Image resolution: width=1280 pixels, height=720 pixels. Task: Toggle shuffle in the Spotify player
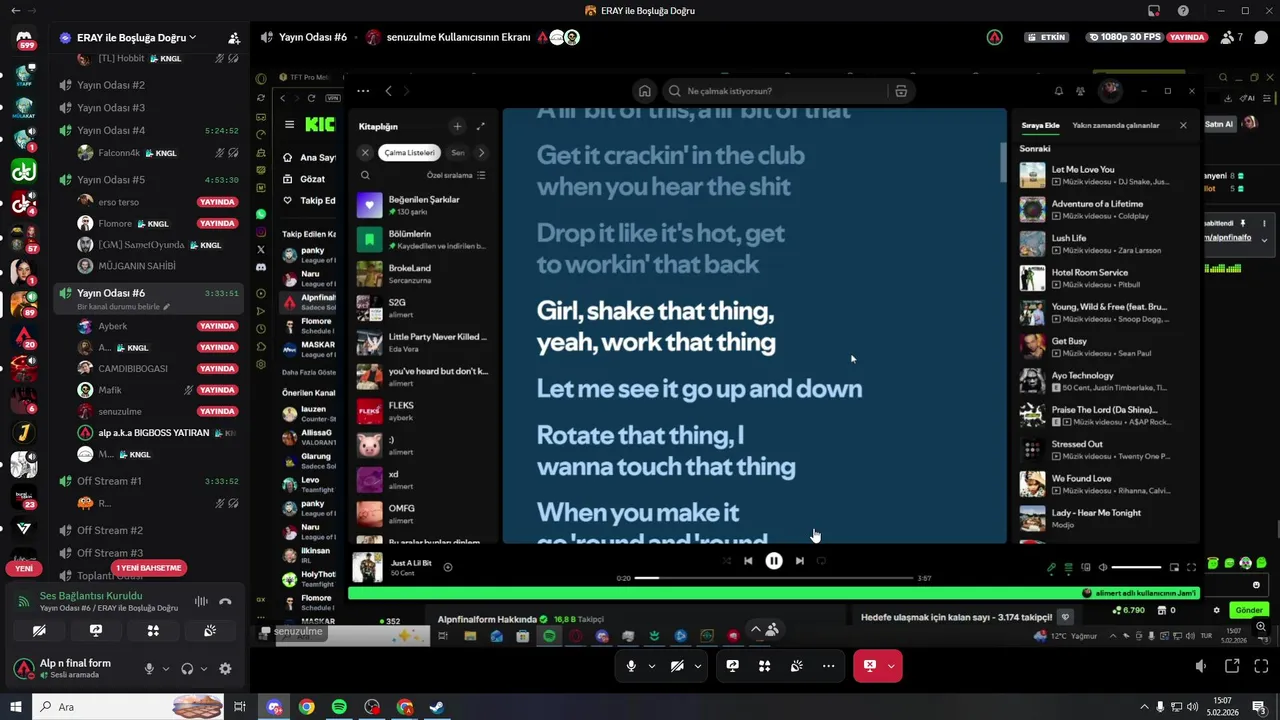click(727, 561)
